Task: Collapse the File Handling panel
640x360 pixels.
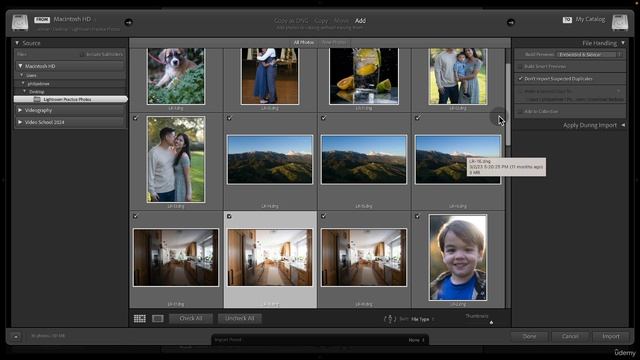Action: [x=623, y=43]
